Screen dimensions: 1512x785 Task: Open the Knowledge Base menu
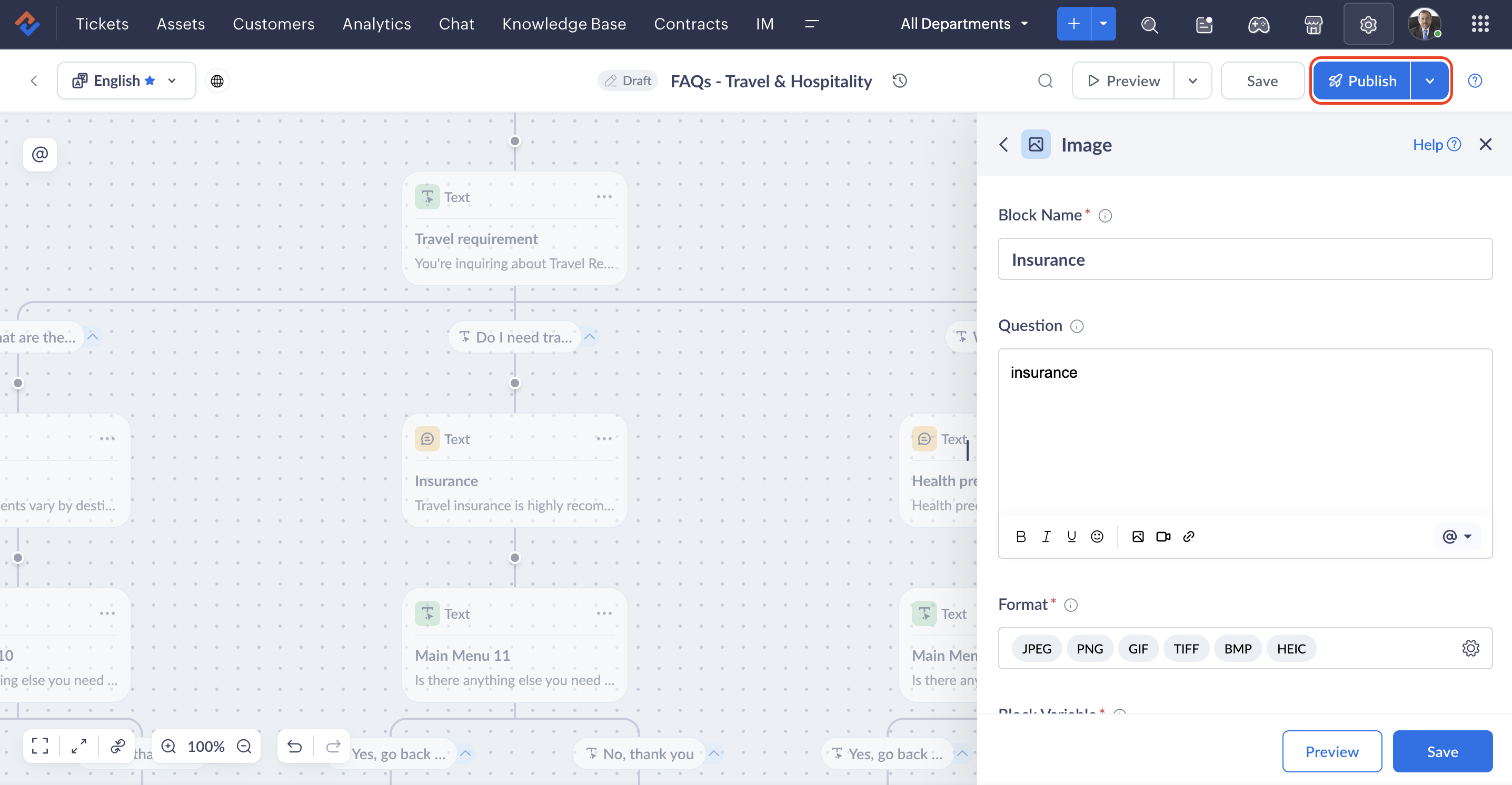[563, 24]
